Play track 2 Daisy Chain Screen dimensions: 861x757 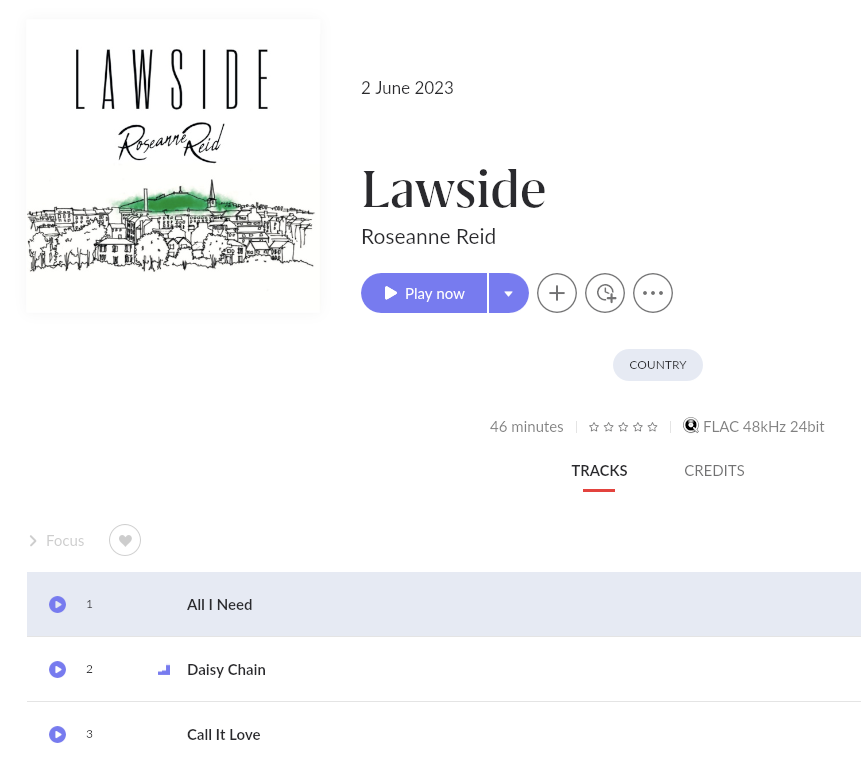tap(58, 670)
